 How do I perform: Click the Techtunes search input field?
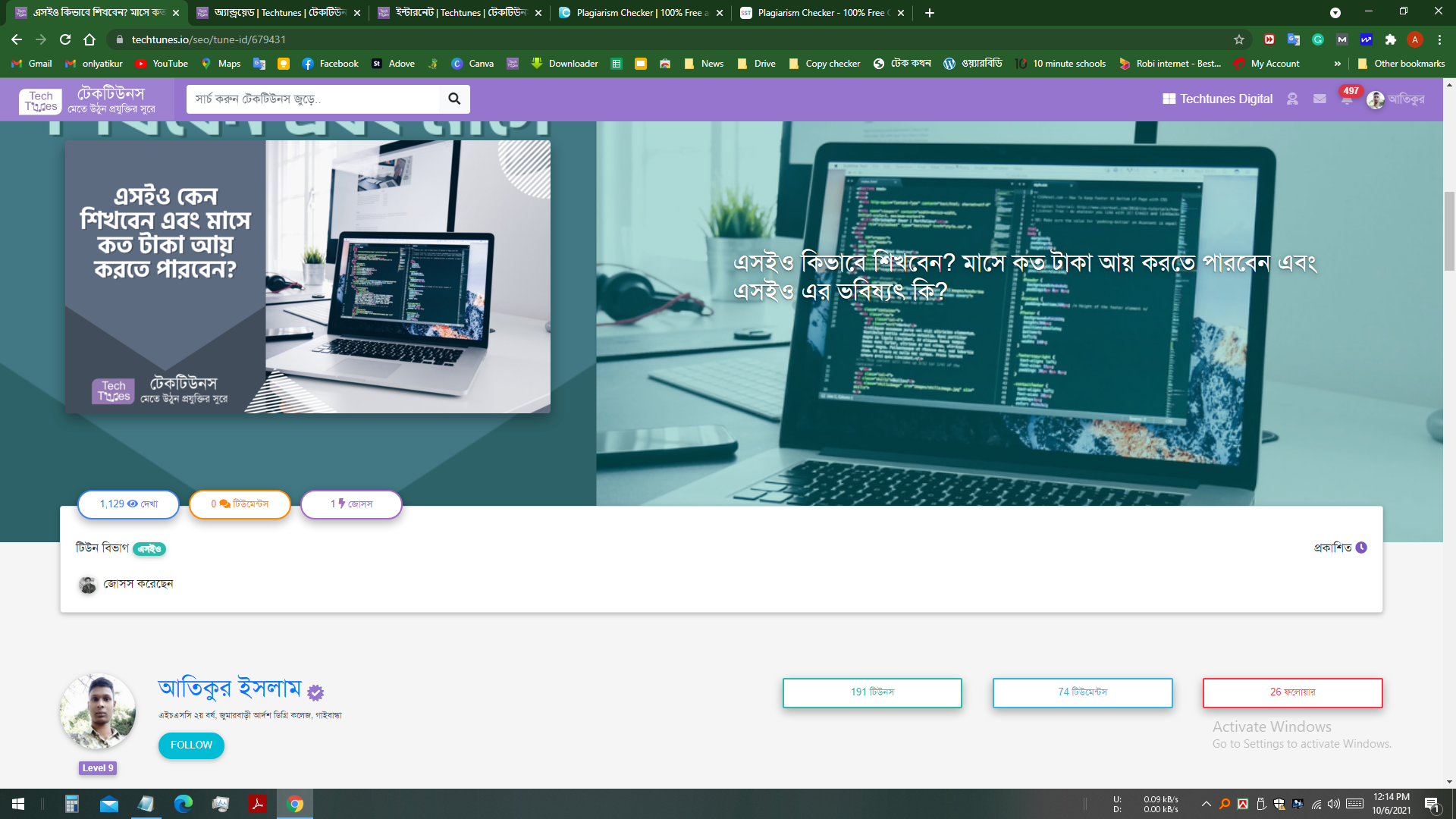click(313, 99)
